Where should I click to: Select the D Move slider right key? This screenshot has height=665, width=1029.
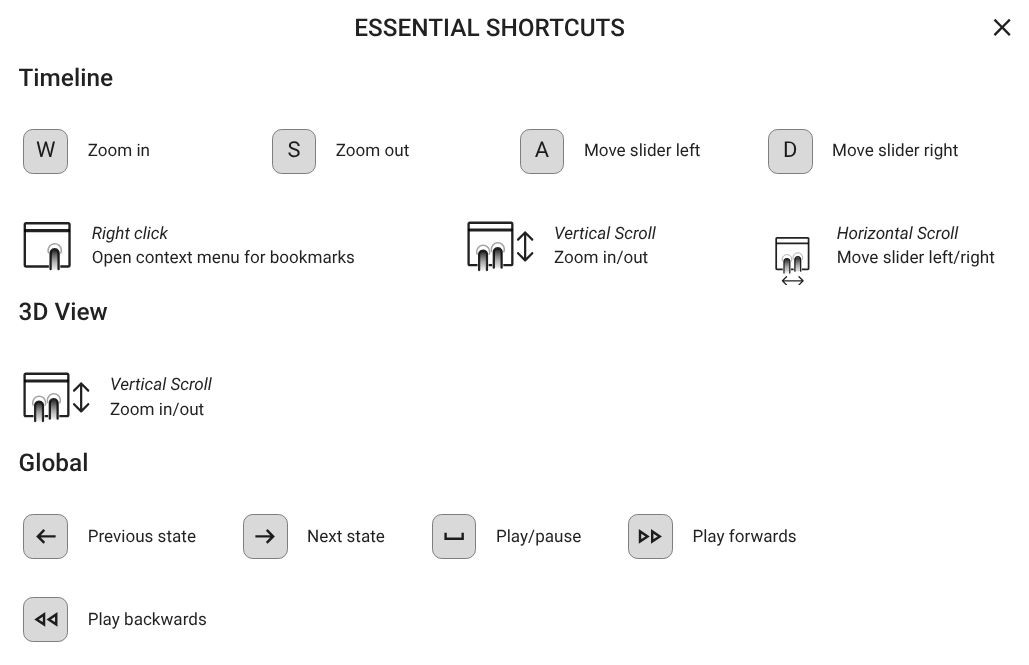[789, 151]
